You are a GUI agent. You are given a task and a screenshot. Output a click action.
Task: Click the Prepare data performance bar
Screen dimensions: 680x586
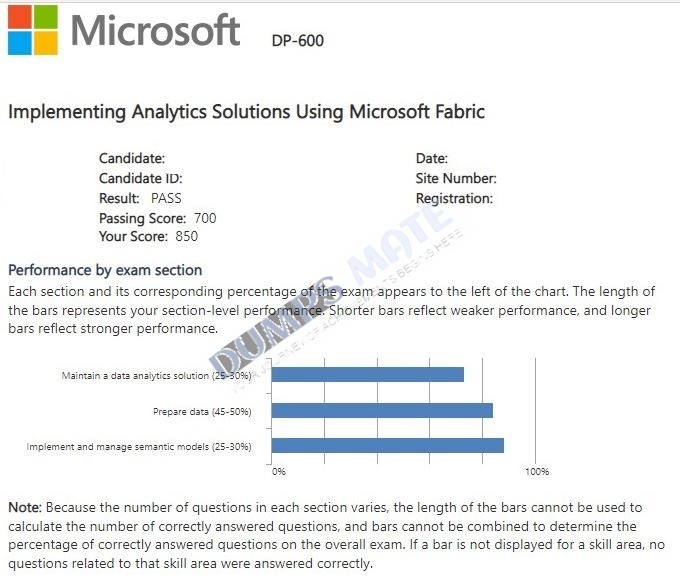pos(382,410)
